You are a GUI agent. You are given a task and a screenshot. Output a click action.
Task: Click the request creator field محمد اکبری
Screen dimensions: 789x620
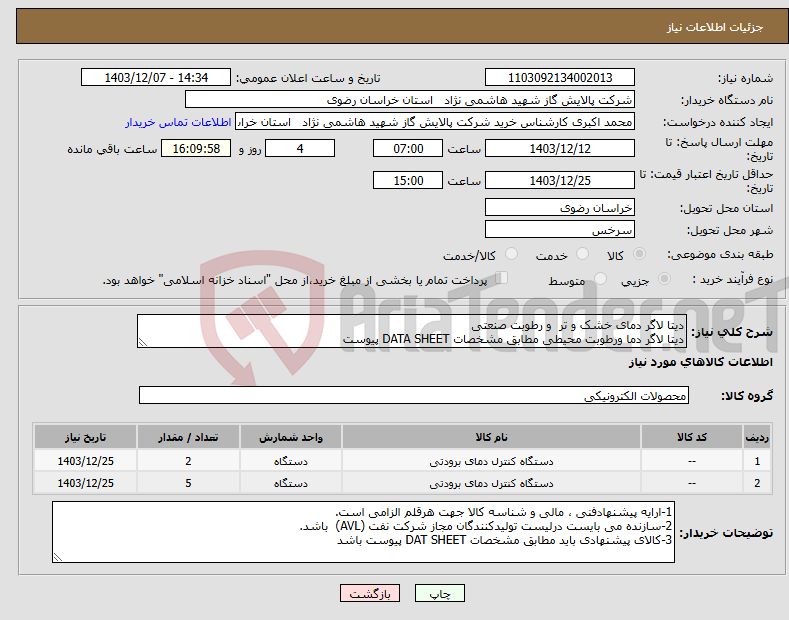click(x=435, y=122)
